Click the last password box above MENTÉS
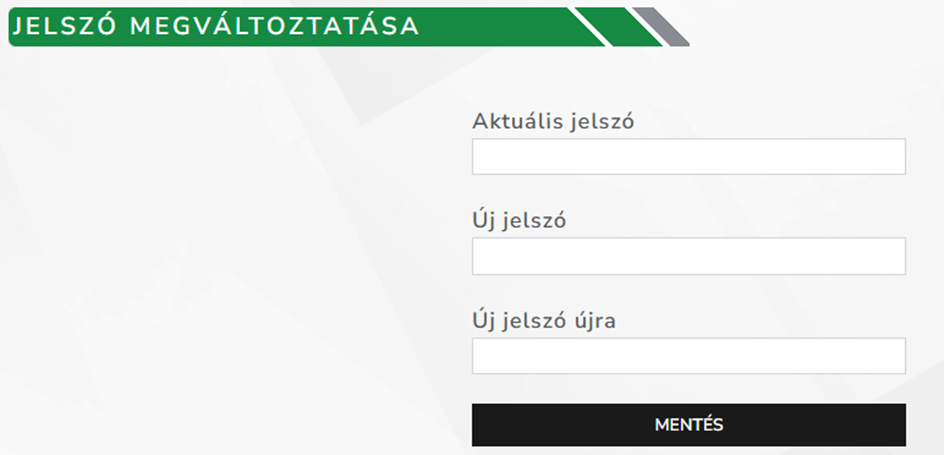Image resolution: width=944 pixels, height=455 pixels. tap(688, 356)
